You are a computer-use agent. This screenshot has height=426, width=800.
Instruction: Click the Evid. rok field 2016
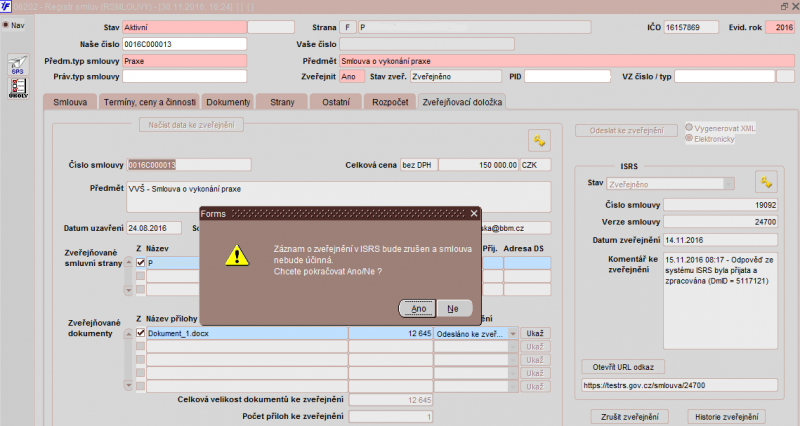point(780,28)
